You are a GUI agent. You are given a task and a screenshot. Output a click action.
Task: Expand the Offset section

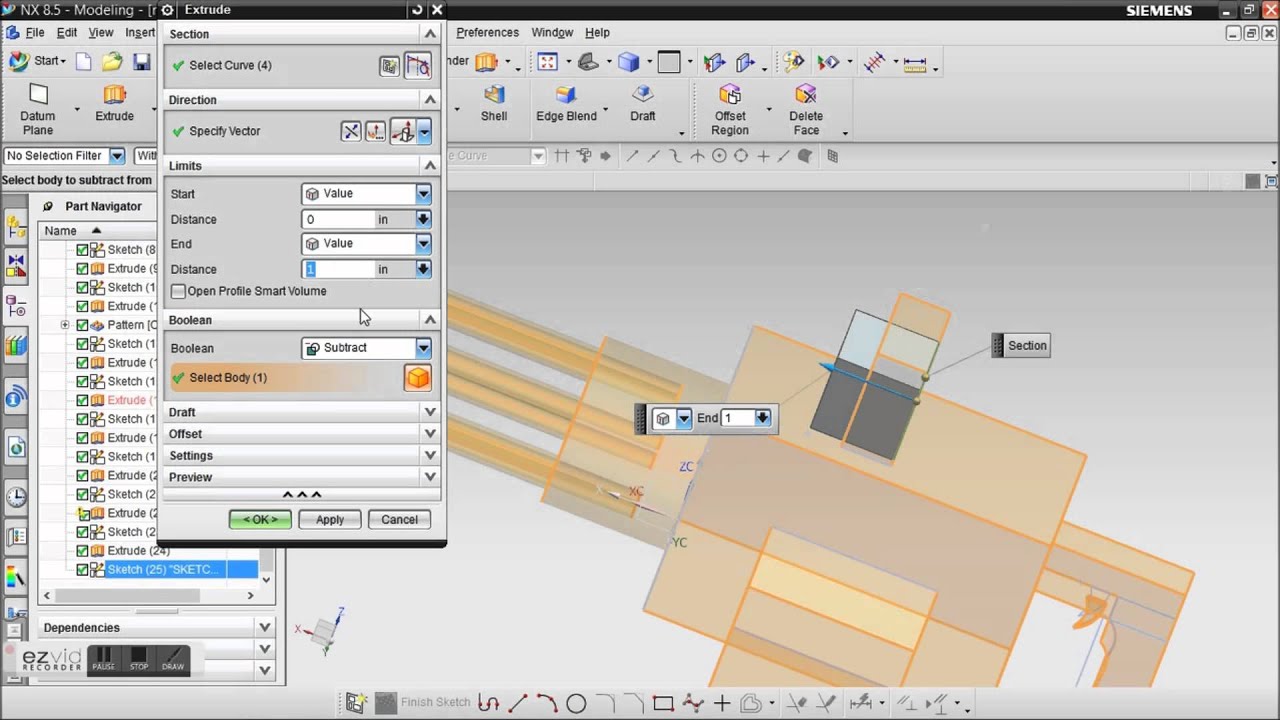pos(430,434)
